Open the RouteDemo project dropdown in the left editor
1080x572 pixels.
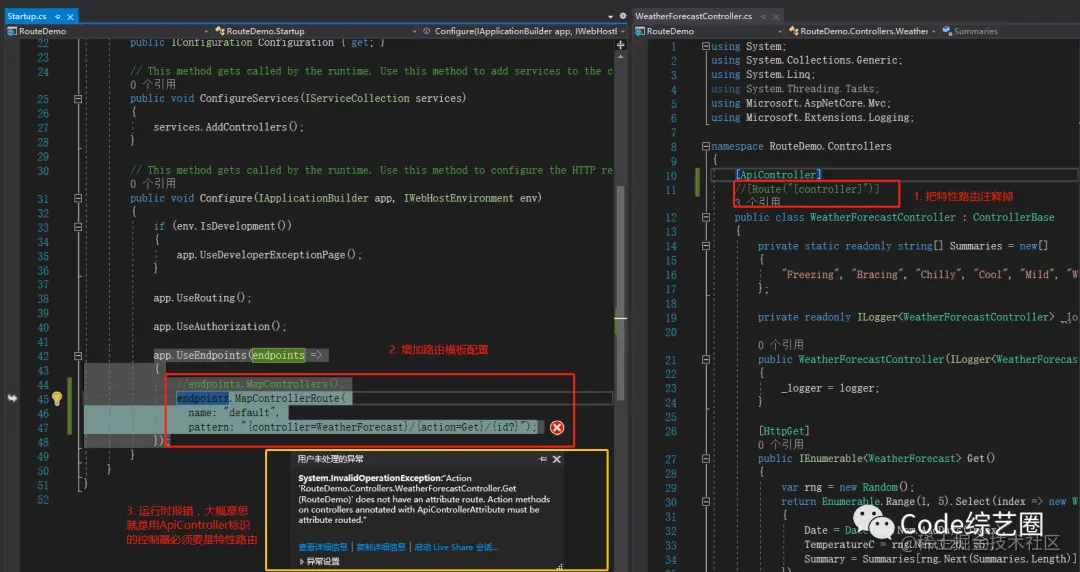coord(205,31)
